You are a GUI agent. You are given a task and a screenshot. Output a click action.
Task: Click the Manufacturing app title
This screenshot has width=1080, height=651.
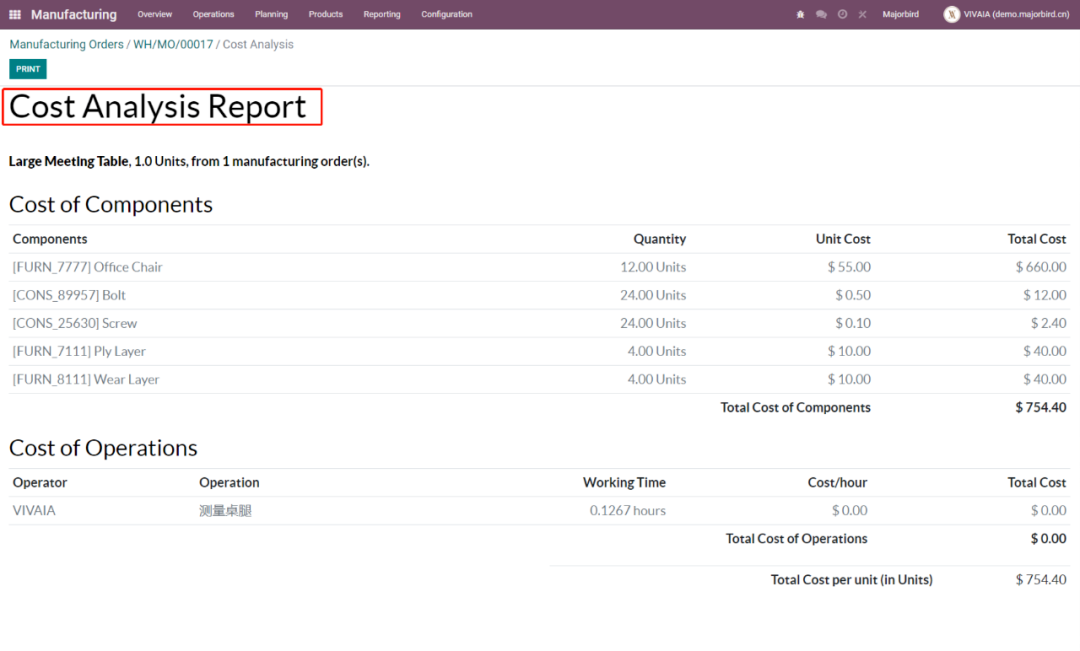click(x=73, y=15)
